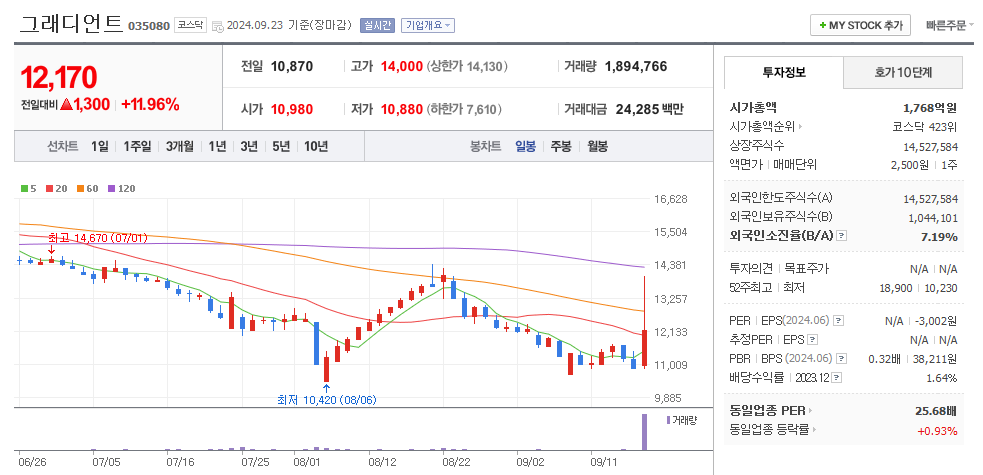Expand the 빠른주문 dropdown

[949, 26]
